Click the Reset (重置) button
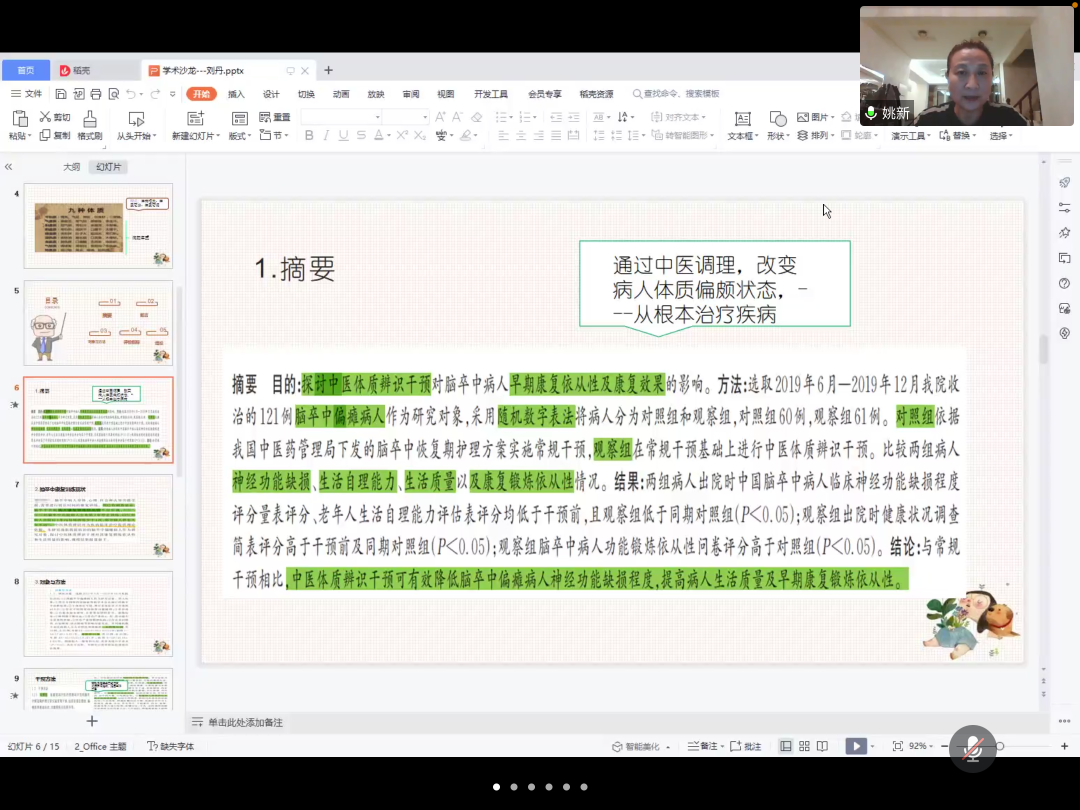This screenshot has height=810, width=1080. 275,117
